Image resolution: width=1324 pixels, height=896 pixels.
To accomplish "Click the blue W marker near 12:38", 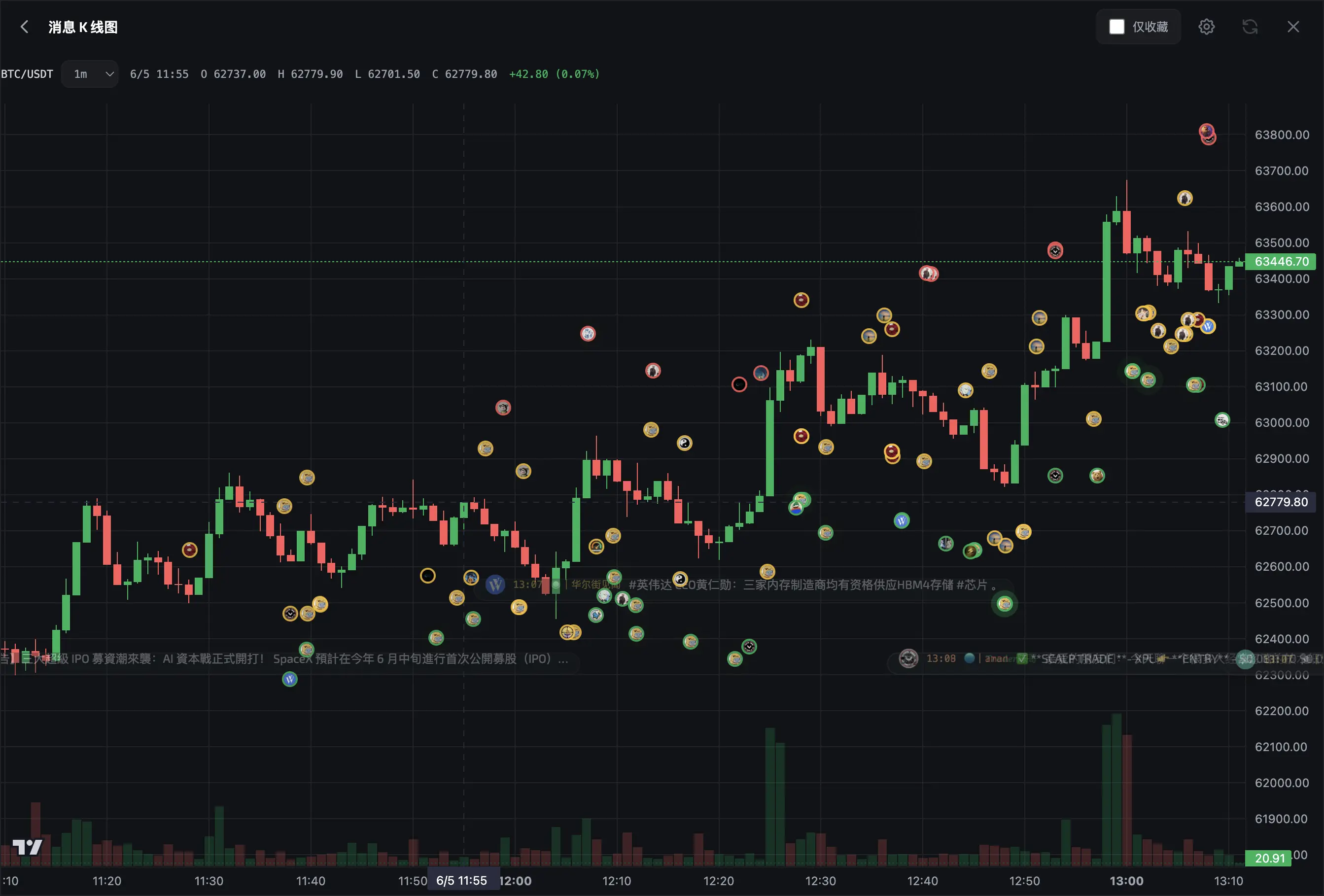I will click(901, 520).
